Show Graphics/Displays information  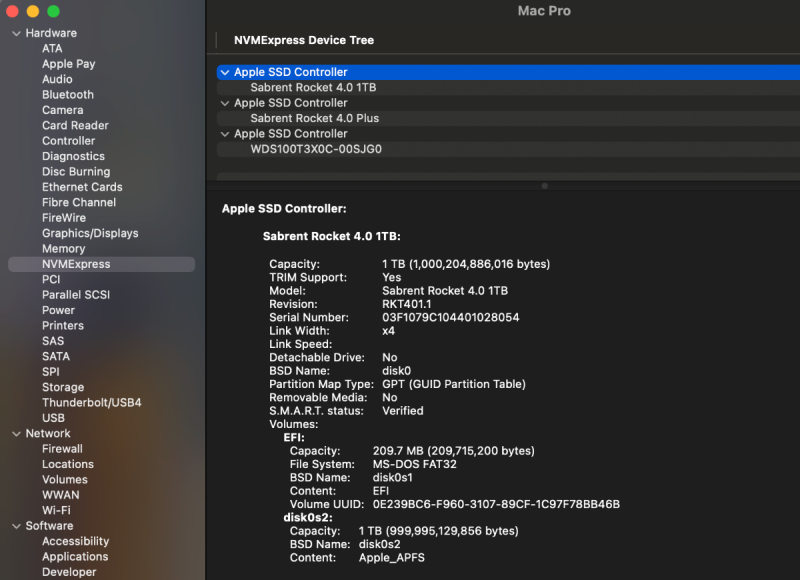pyautogui.click(x=90, y=233)
